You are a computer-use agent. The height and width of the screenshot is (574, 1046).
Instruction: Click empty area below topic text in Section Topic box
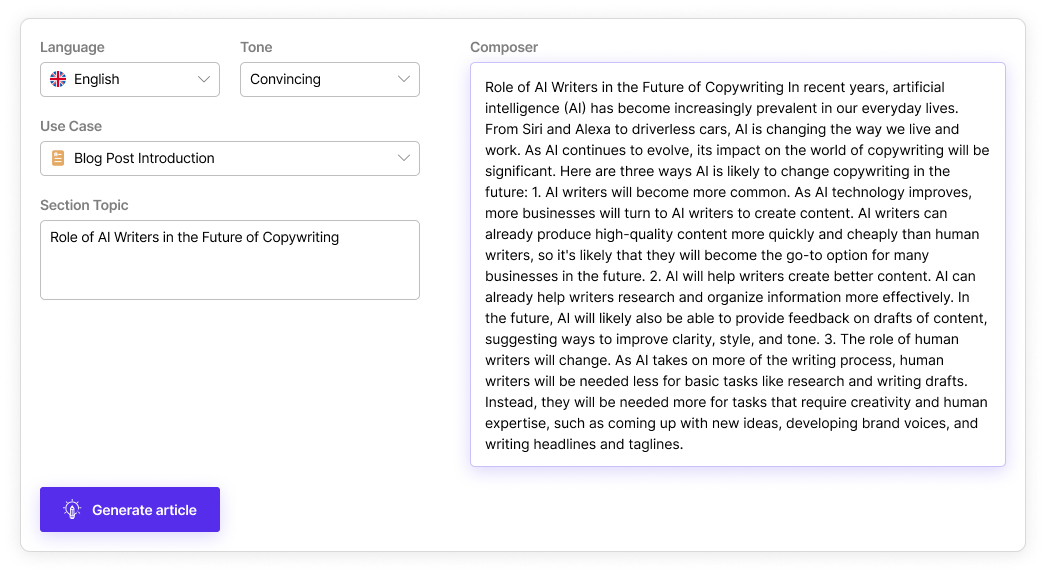pos(230,275)
